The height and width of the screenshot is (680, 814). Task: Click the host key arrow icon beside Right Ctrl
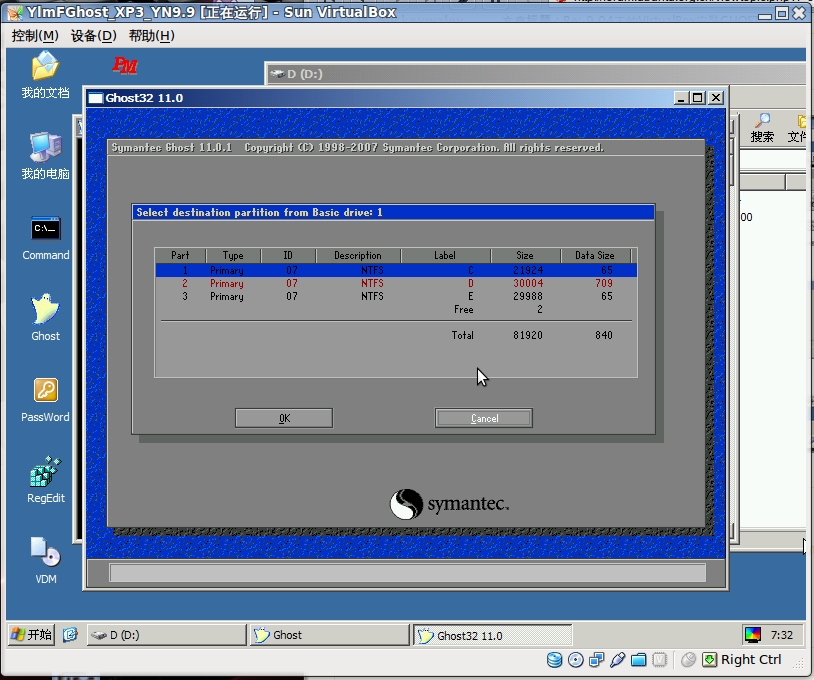[x=709, y=660]
